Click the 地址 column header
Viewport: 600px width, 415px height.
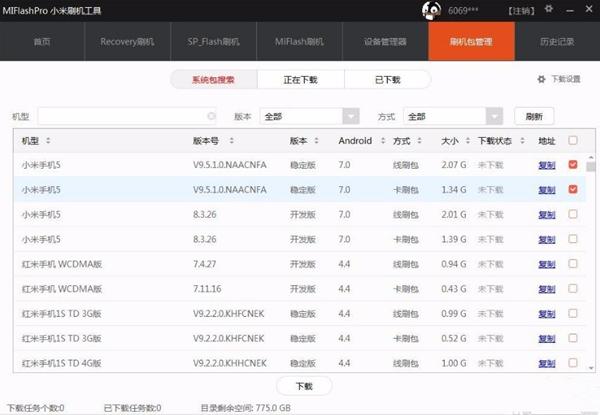[546, 141]
